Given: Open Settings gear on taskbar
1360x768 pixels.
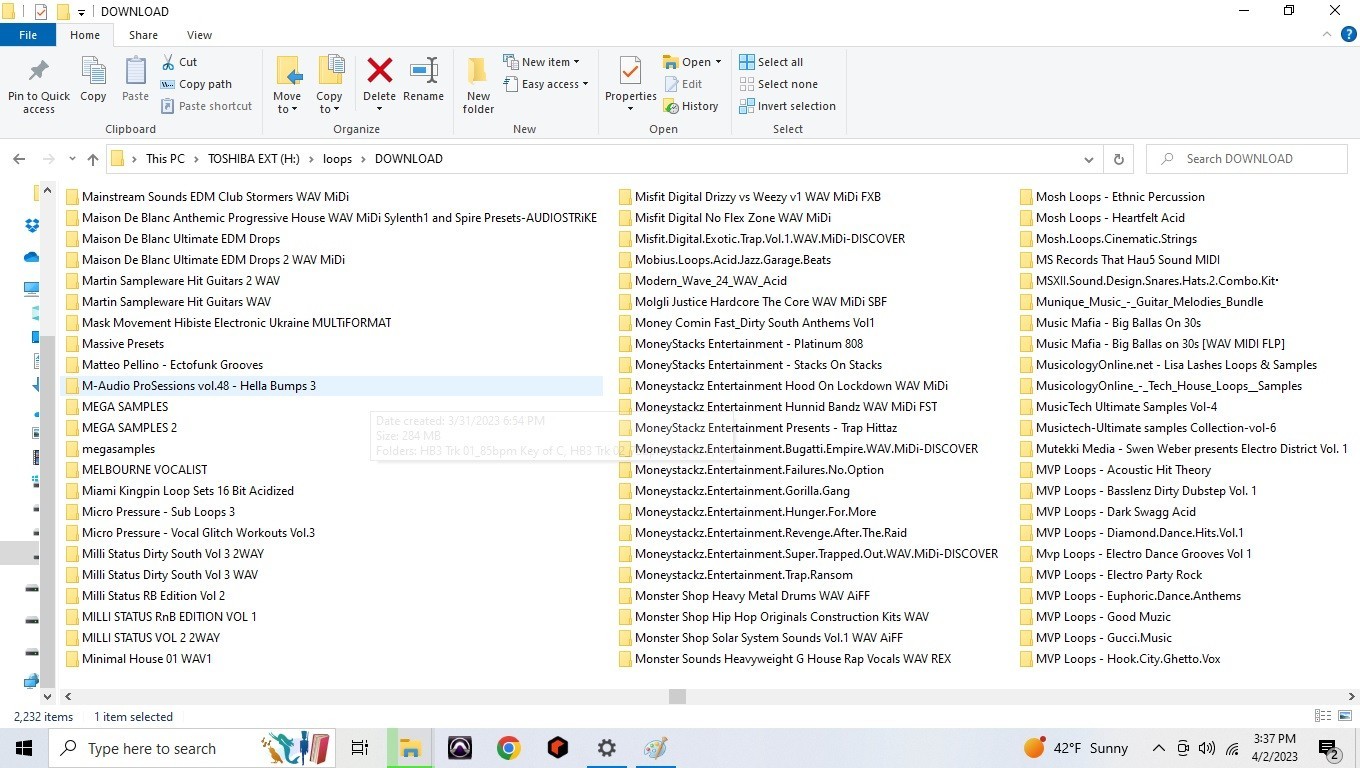Looking at the screenshot, I should point(607,748).
